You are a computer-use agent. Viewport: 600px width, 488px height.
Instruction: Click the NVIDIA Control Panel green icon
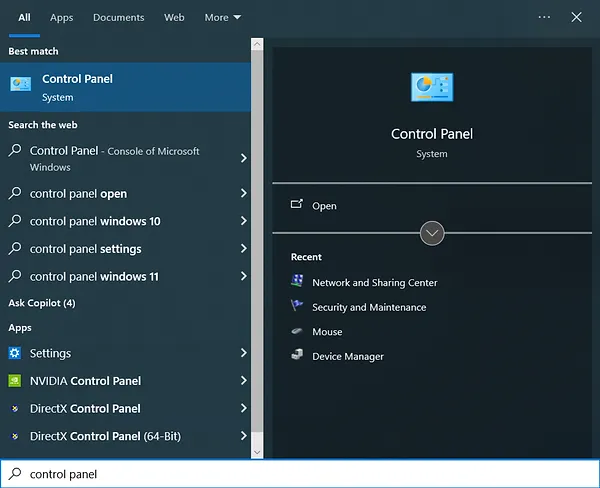pos(15,381)
